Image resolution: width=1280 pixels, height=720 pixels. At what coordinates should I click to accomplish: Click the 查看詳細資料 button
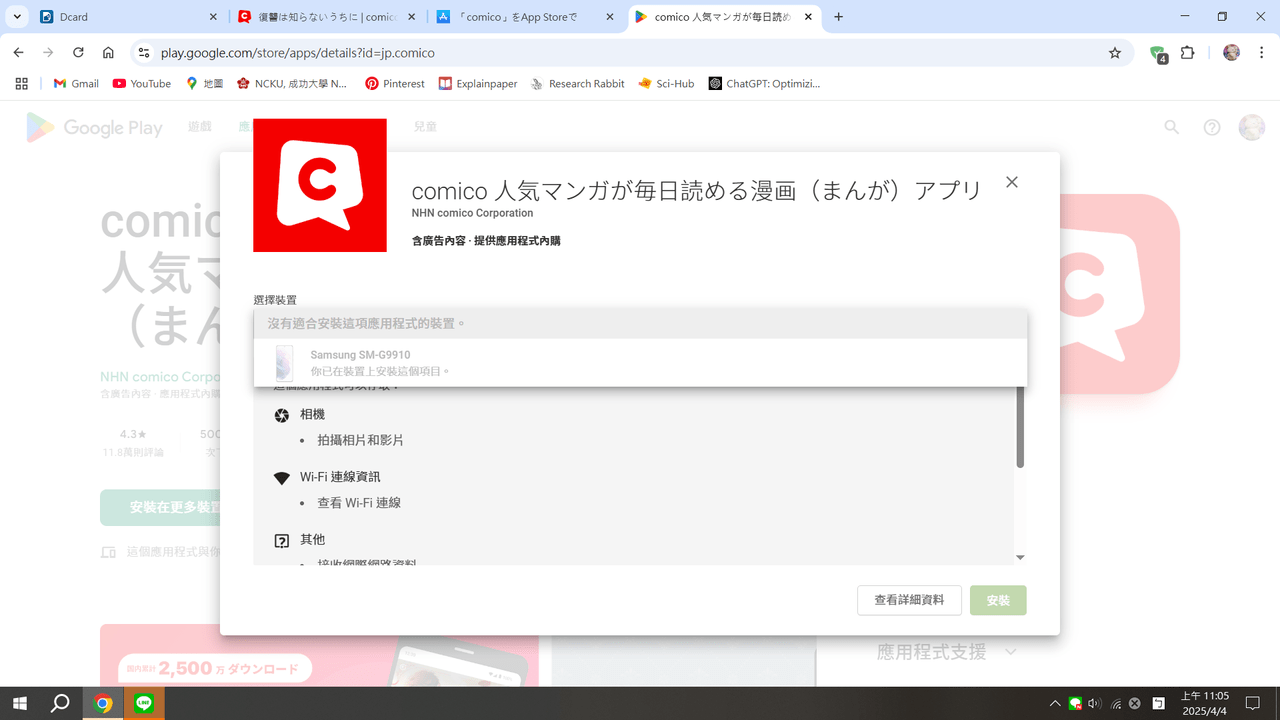point(909,600)
